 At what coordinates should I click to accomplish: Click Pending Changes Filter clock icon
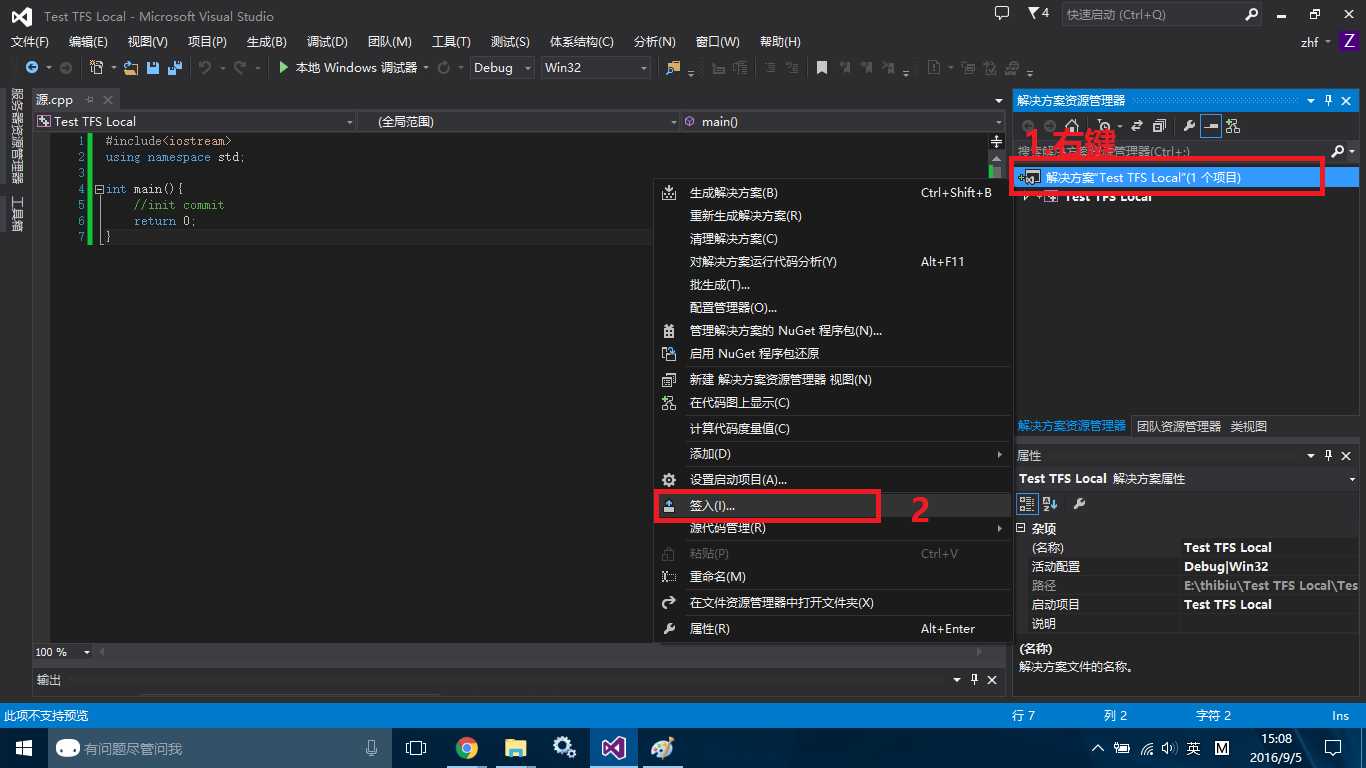[1104, 126]
